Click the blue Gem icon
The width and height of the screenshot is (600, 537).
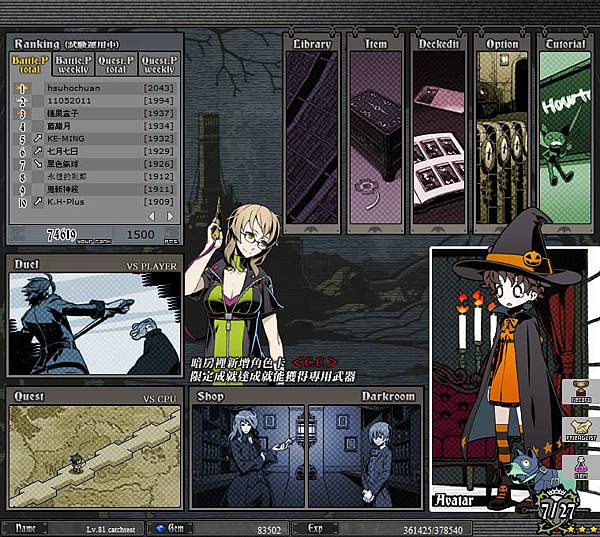click(x=161, y=528)
